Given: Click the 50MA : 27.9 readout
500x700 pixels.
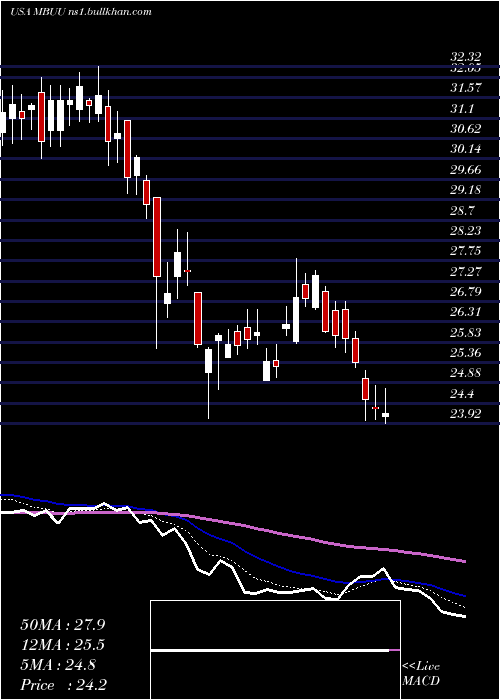Looking at the screenshot, I should 62,625.
